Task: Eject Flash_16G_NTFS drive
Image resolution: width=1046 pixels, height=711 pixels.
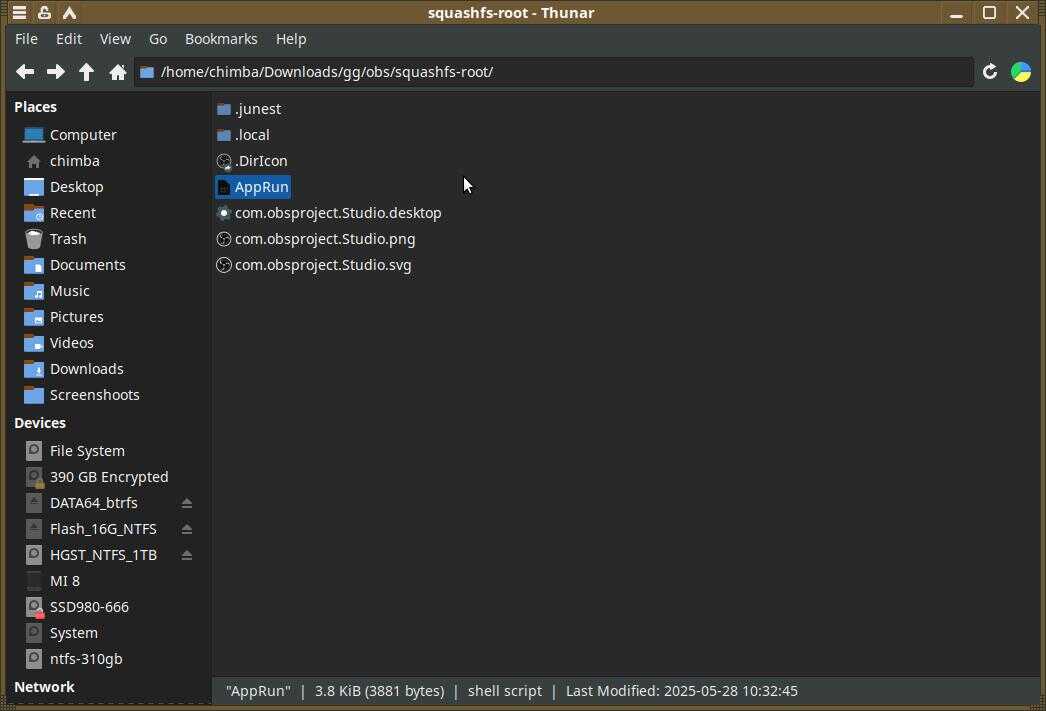Action: click(x=187, y=529)
